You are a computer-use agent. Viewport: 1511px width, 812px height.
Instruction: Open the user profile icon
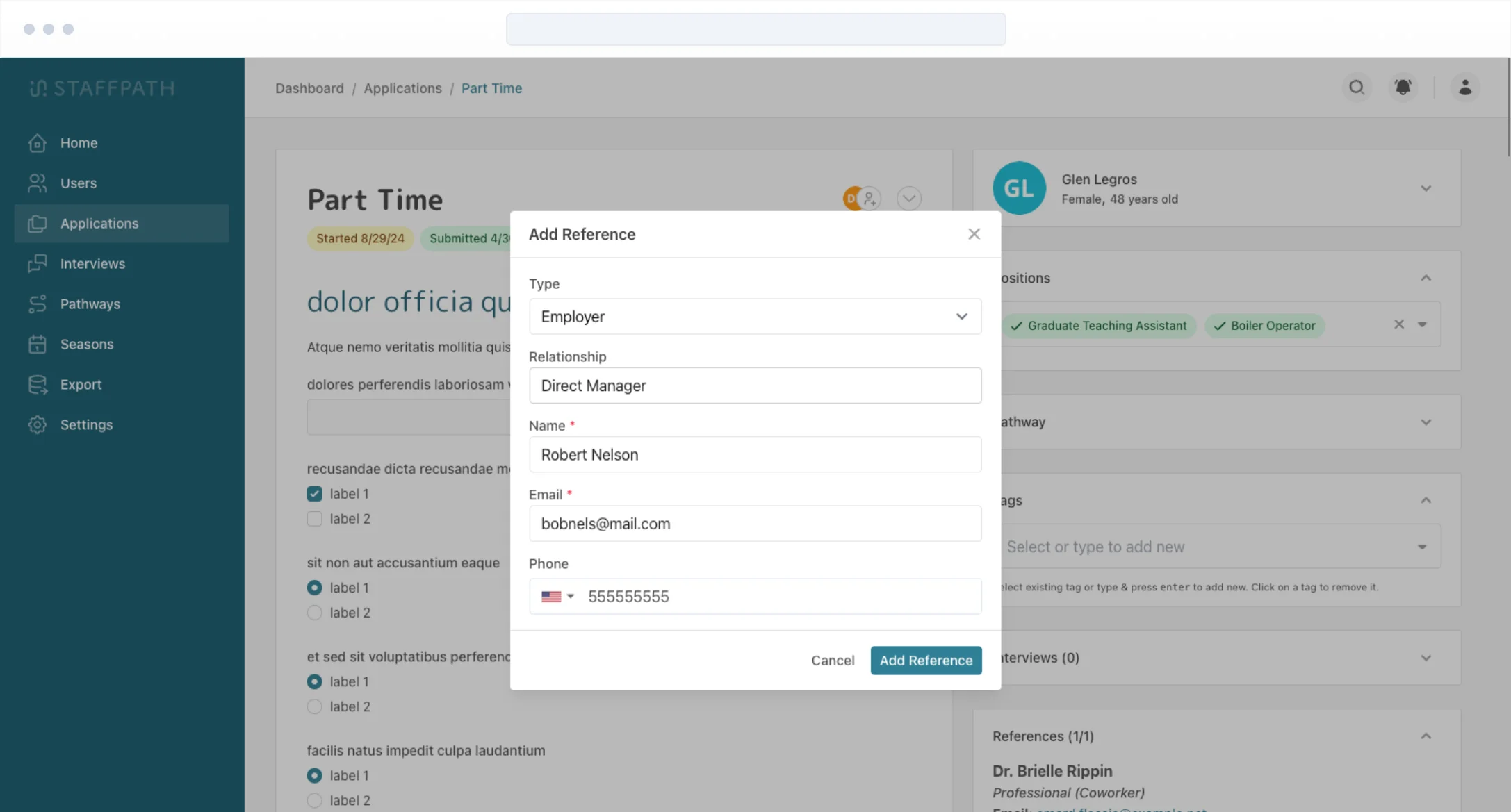(1464, 88)
